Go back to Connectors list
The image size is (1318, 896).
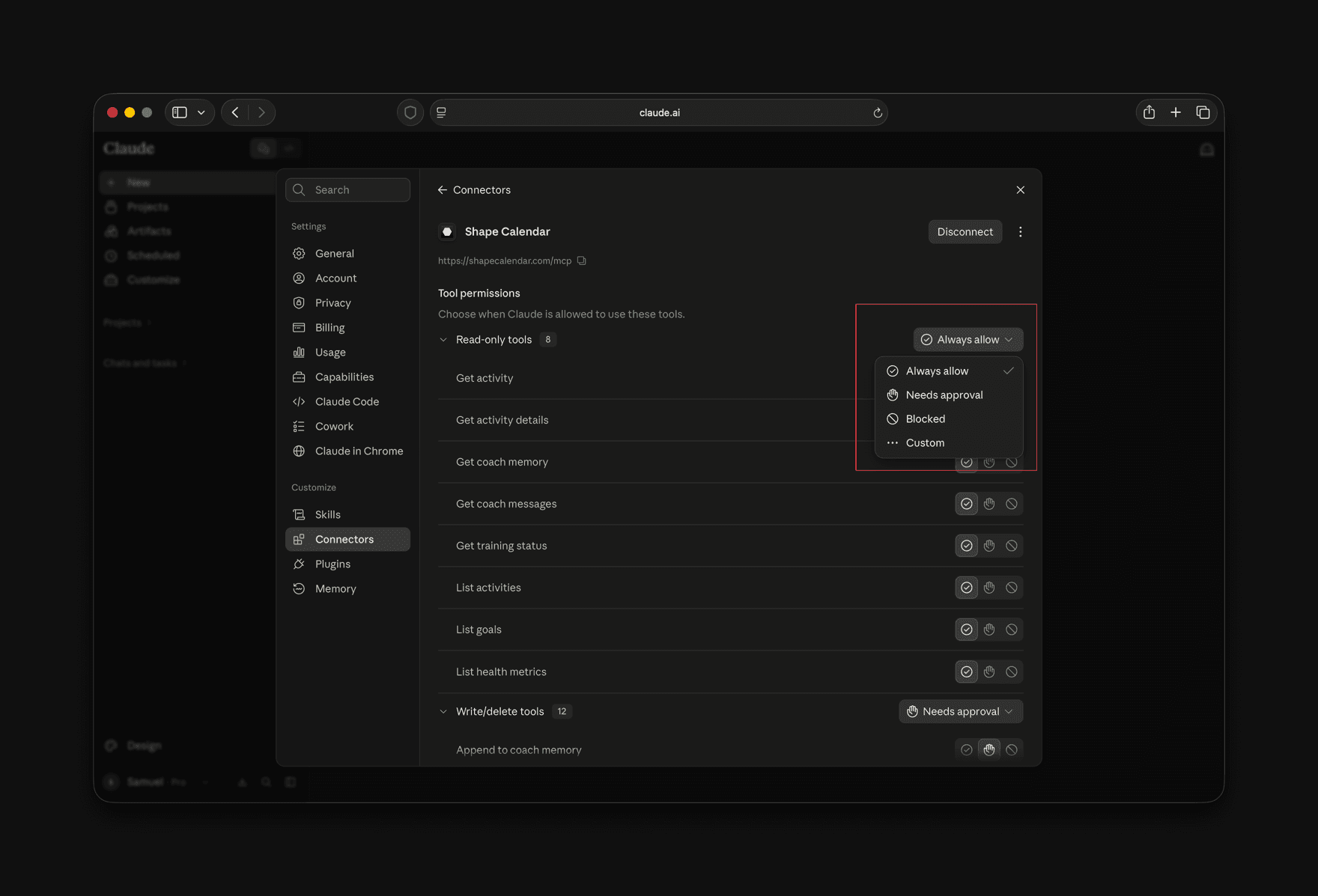(x=474, y=189)
